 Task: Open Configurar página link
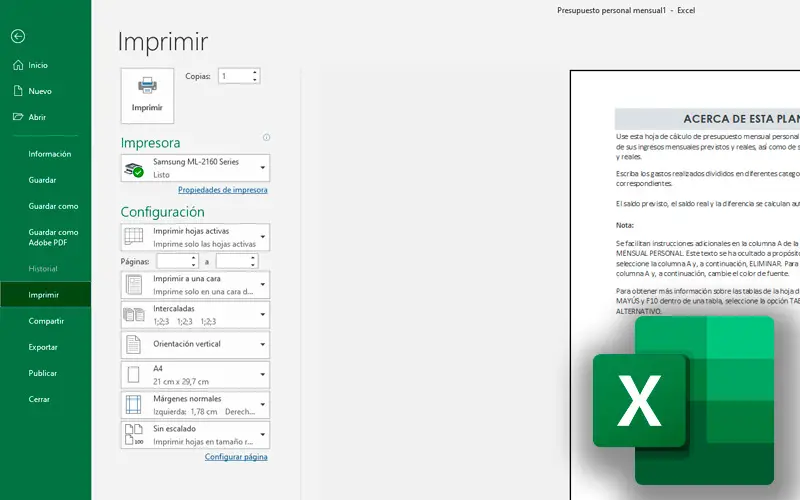[x=236, y=457]
